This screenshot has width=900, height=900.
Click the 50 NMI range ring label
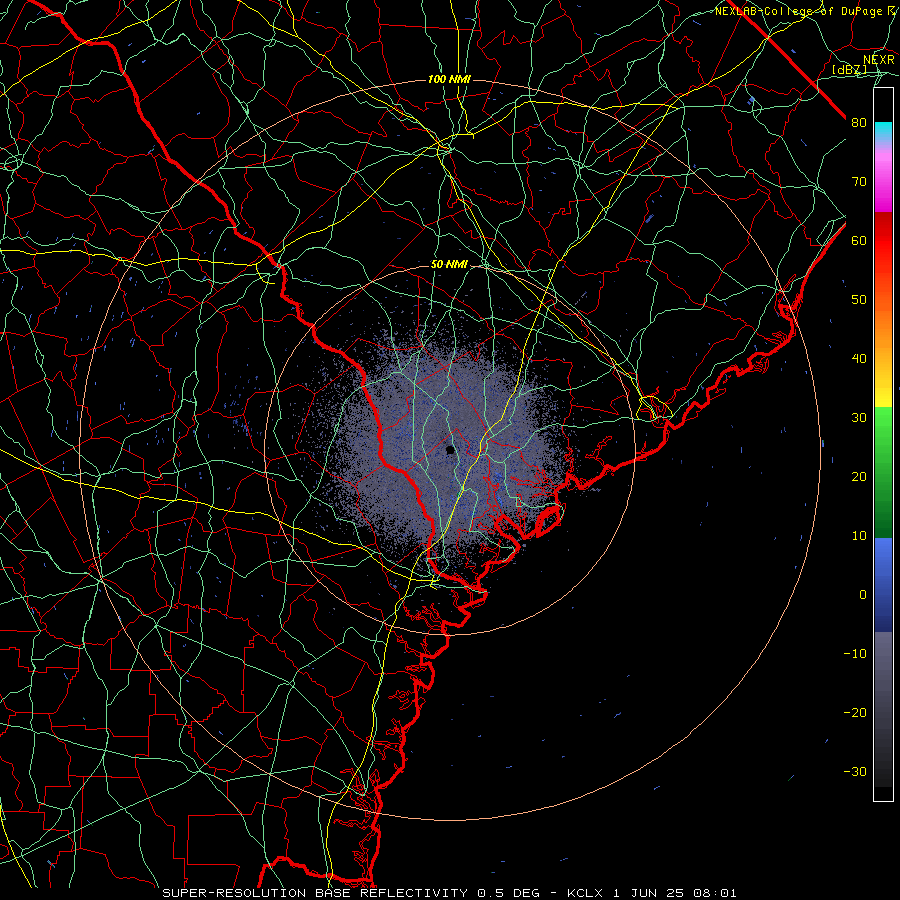[449, 265]
